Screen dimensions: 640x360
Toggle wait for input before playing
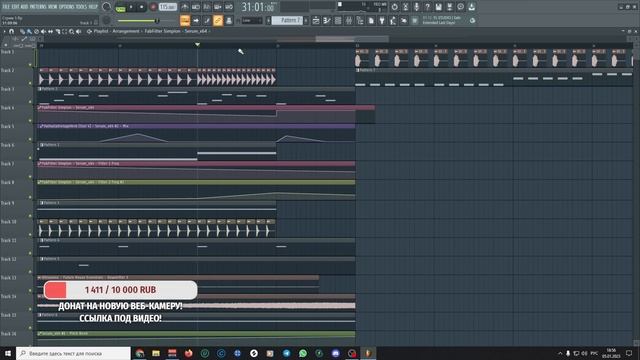[196, 7]
